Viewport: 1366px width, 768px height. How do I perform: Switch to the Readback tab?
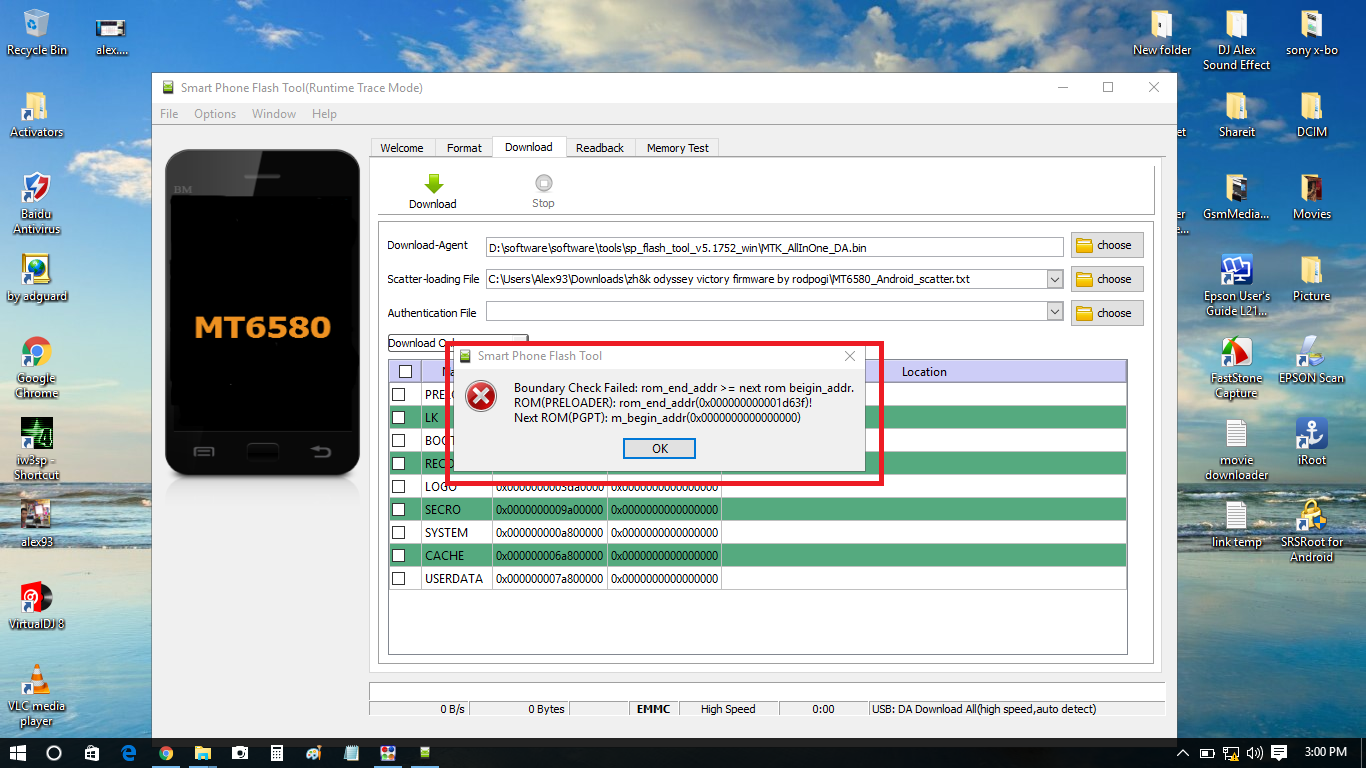600,148
